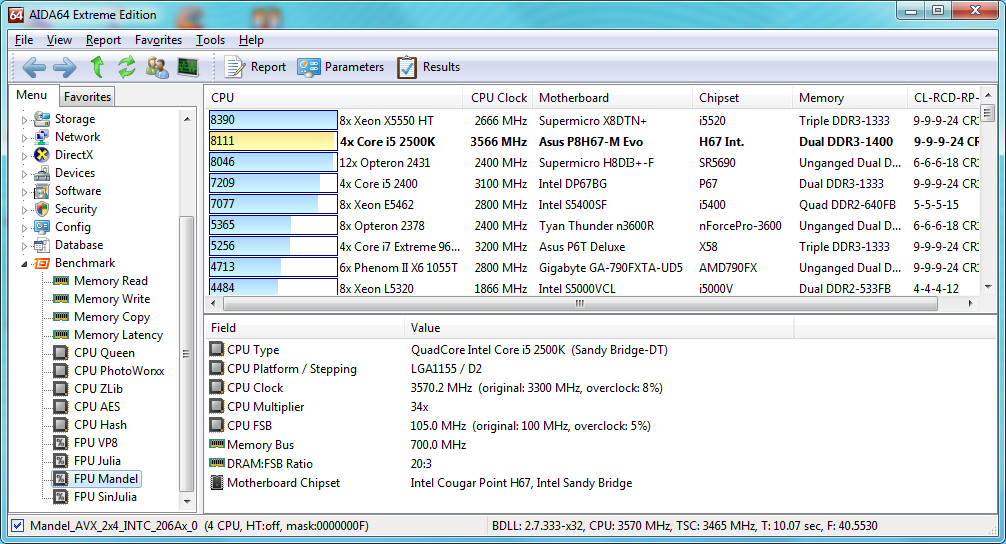This screenshot has height=544, width=1006.
Task: Select the 12x Opteron 2431 row
Action: tap(593, 162)
